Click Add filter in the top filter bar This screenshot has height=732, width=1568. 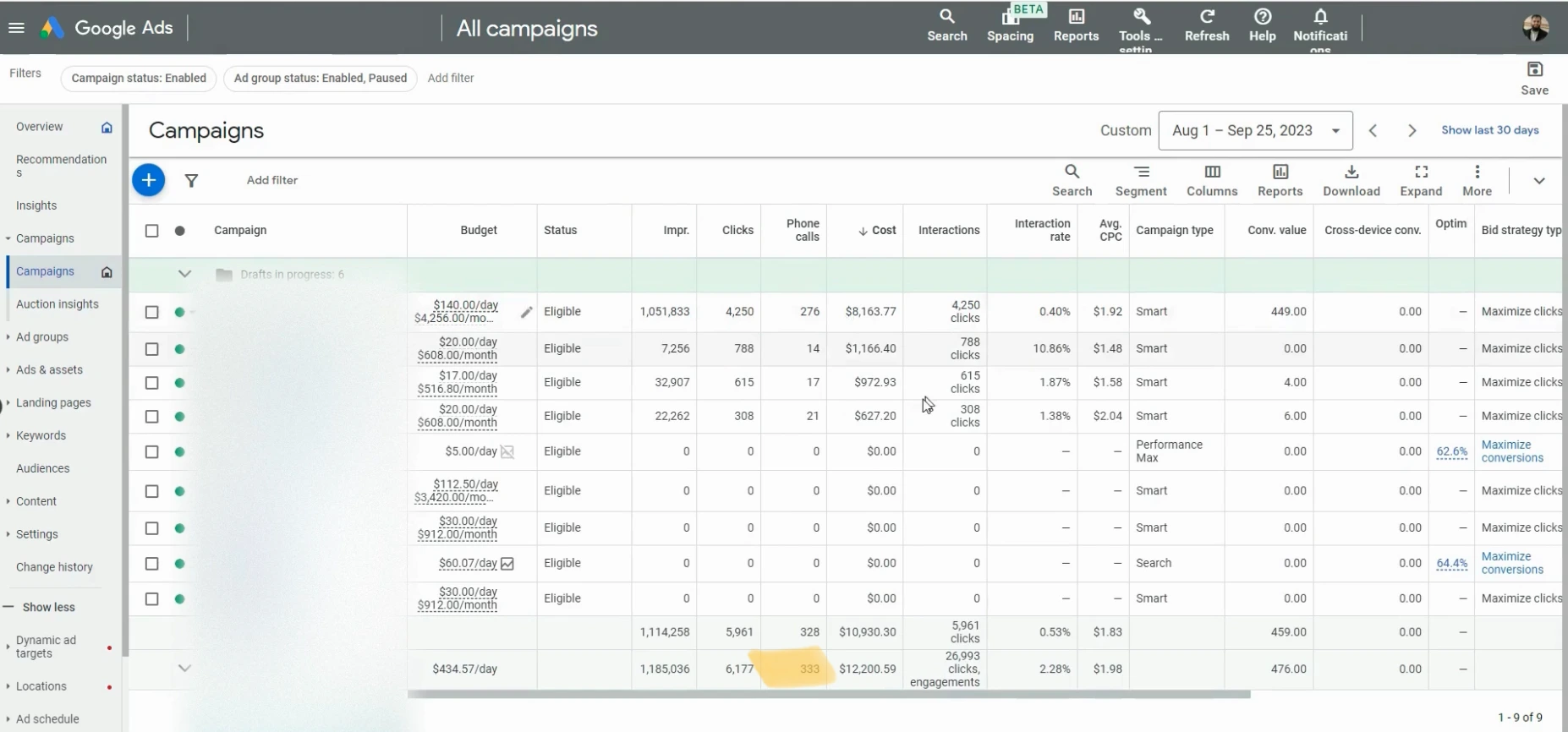click(451, 78)
